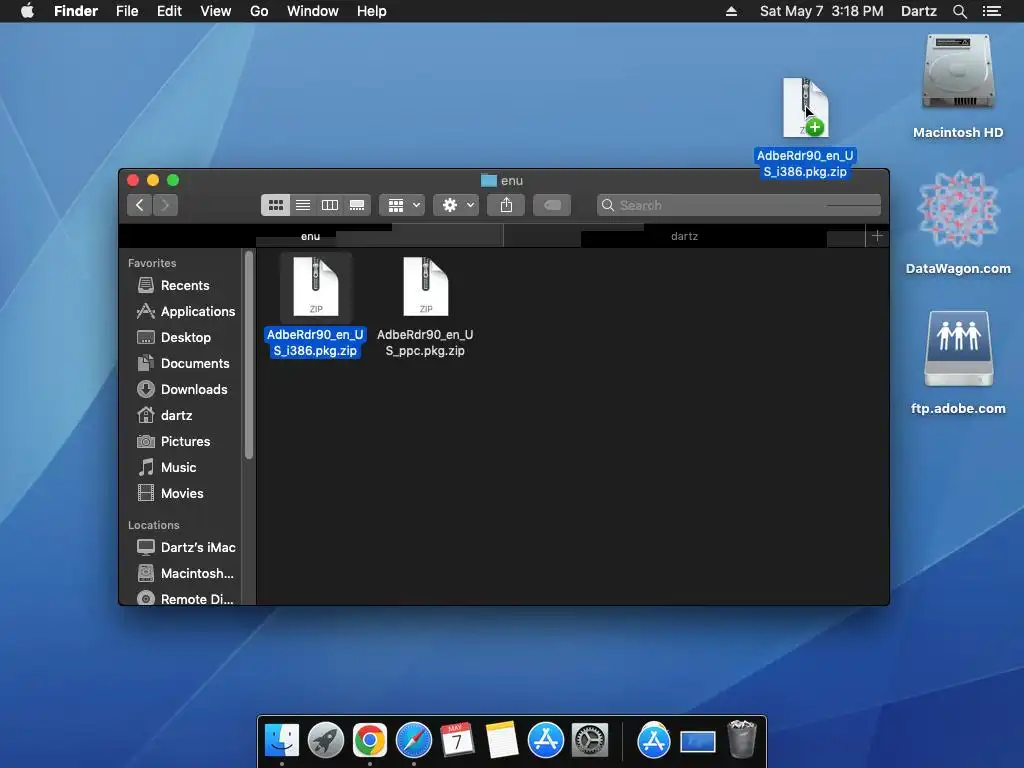Open Applications in the sidebar
This screenshot has height=768, width=1024.
pyautogui.click(x=185, y=312)
